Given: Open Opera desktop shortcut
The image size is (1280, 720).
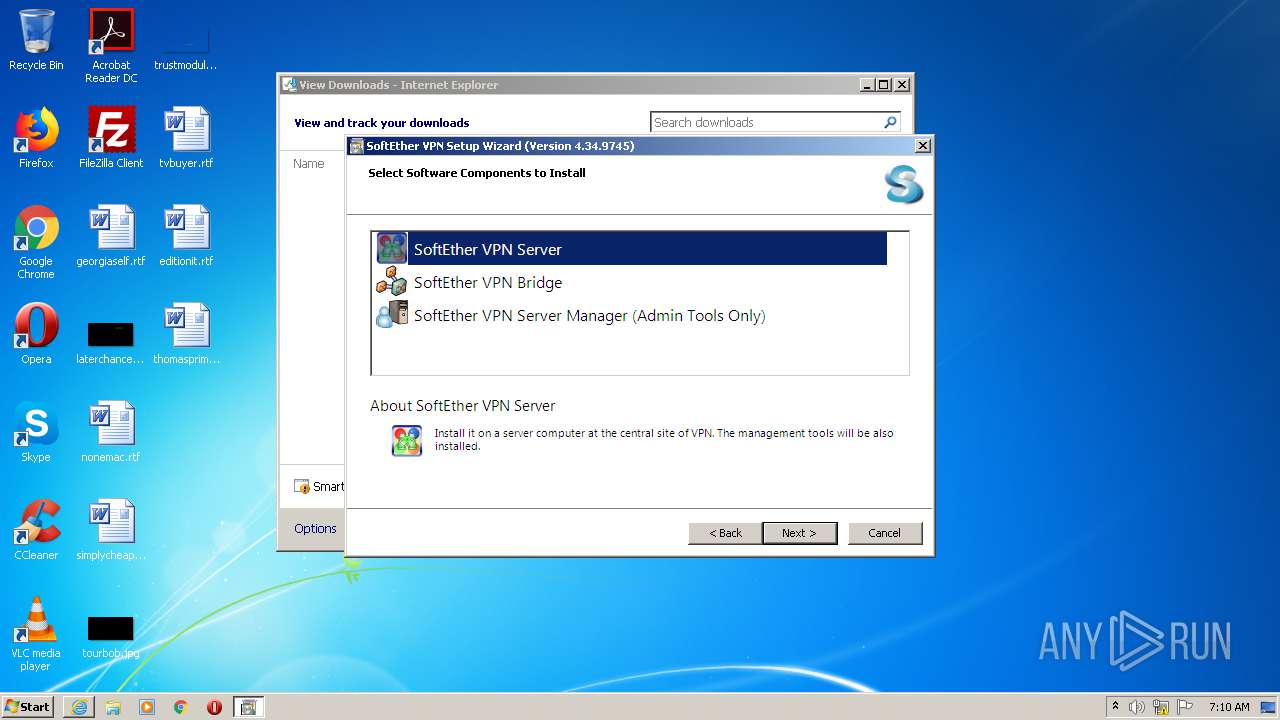Looking at the screenshot, I should [36, 334].
